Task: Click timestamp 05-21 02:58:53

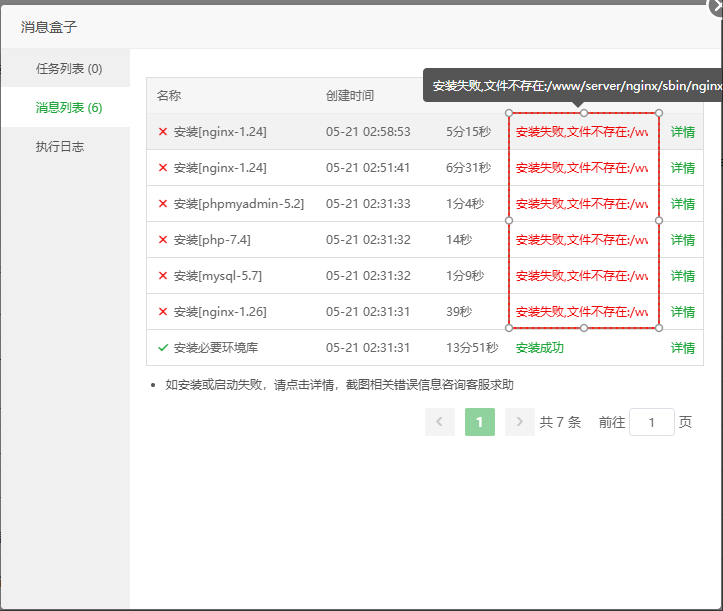Action: (368, 132)
